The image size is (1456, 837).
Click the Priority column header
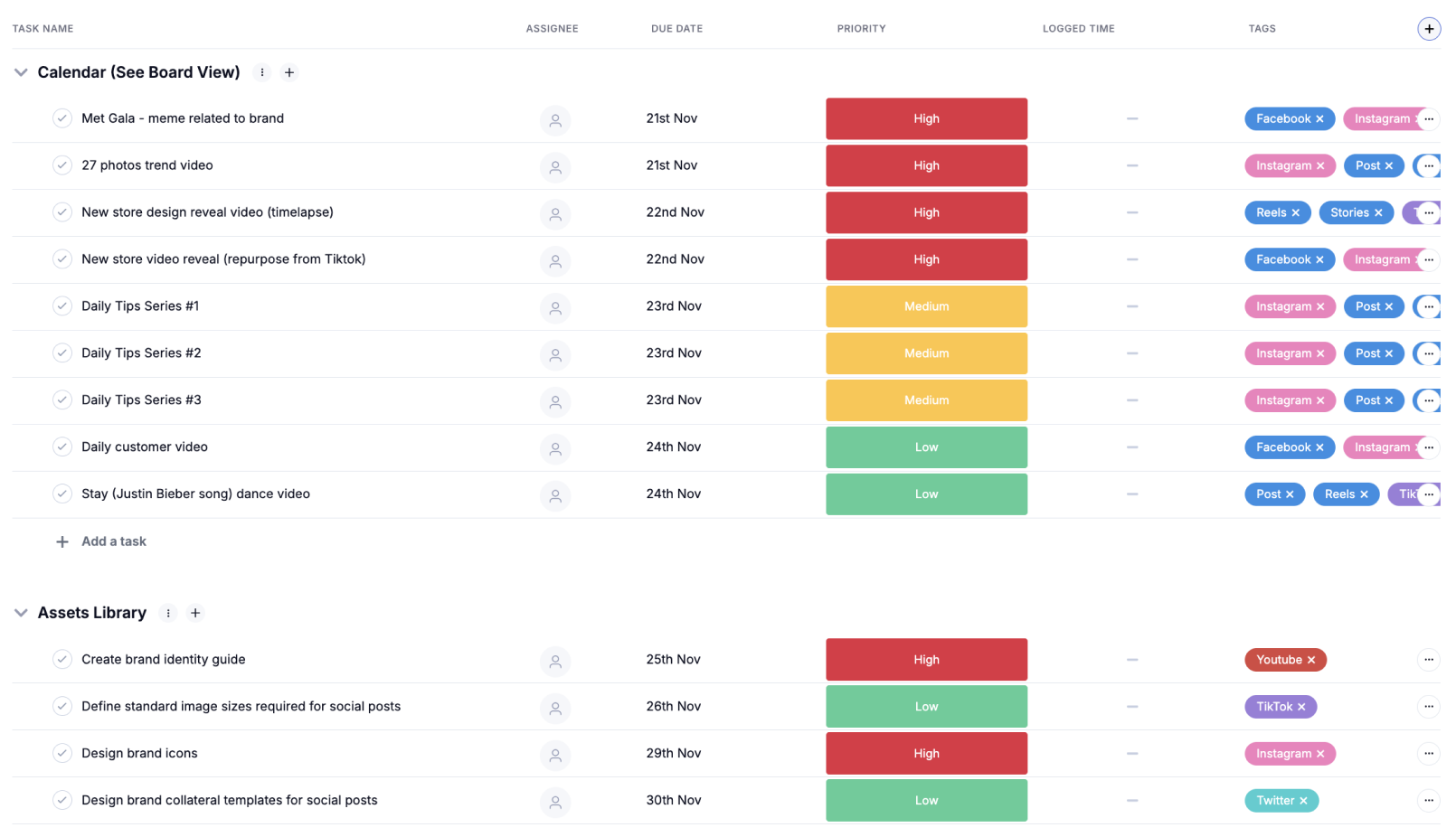[861, 29]
